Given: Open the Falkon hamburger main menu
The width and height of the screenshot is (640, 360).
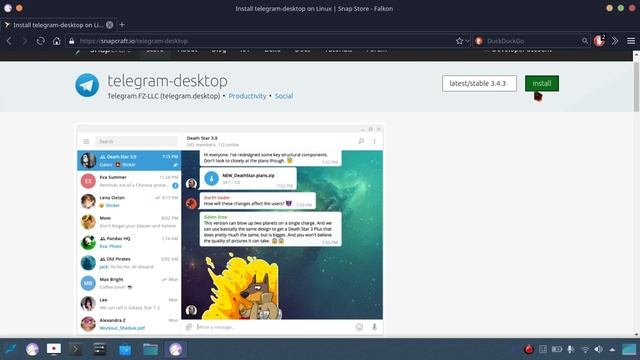Looking at the screenshot, I should 631,41.
